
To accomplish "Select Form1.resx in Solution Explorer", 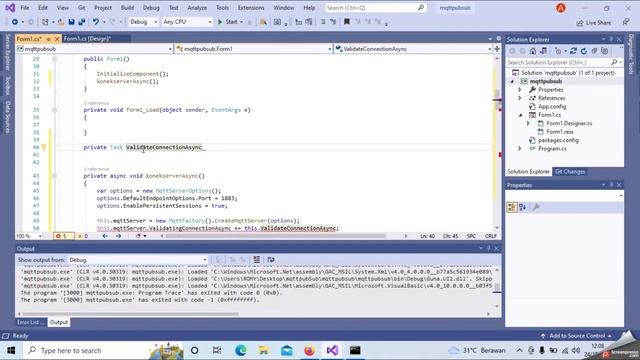I will [560, 132].
